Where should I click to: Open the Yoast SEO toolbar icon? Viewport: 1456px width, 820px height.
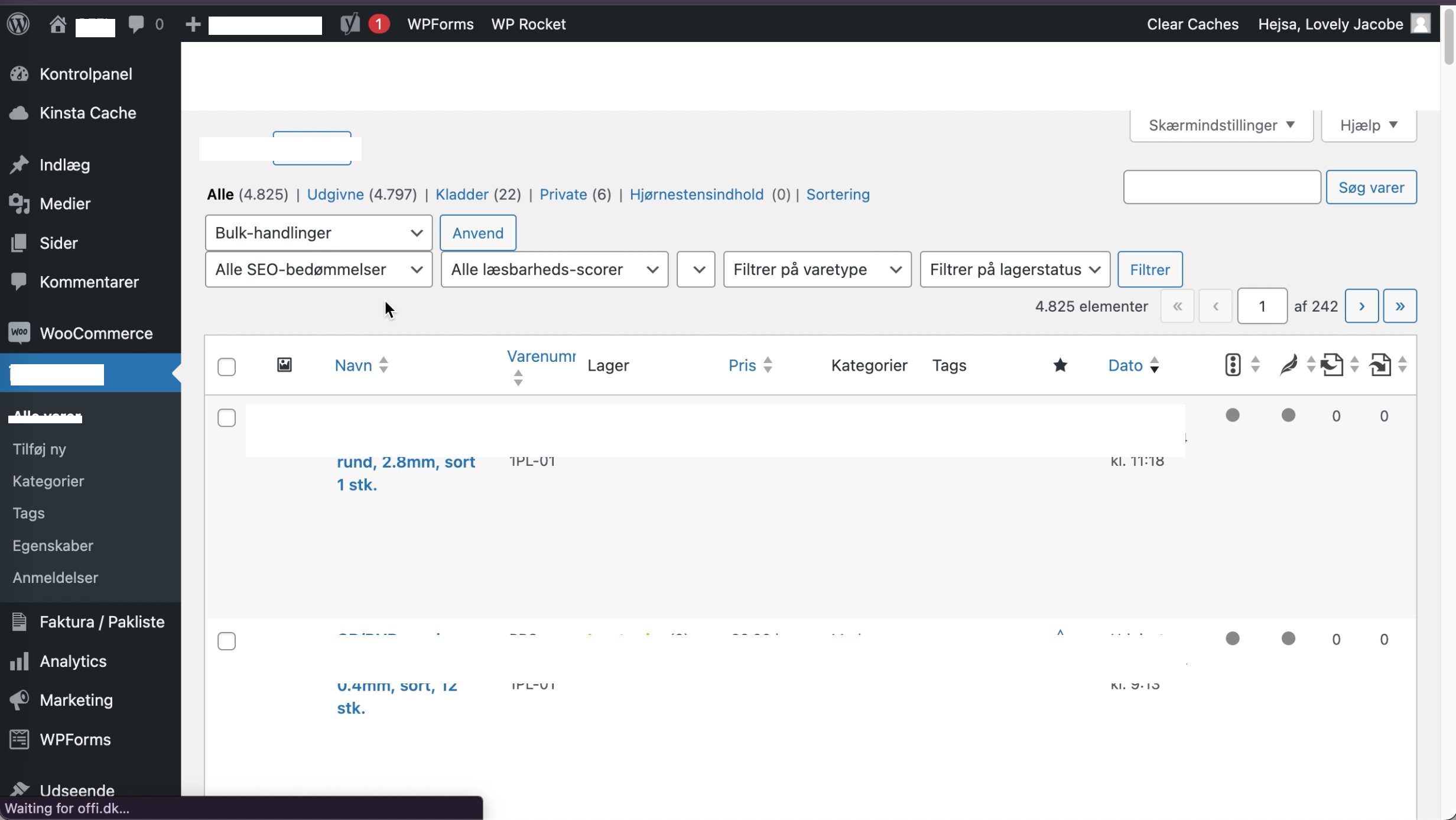click(350, 24)
